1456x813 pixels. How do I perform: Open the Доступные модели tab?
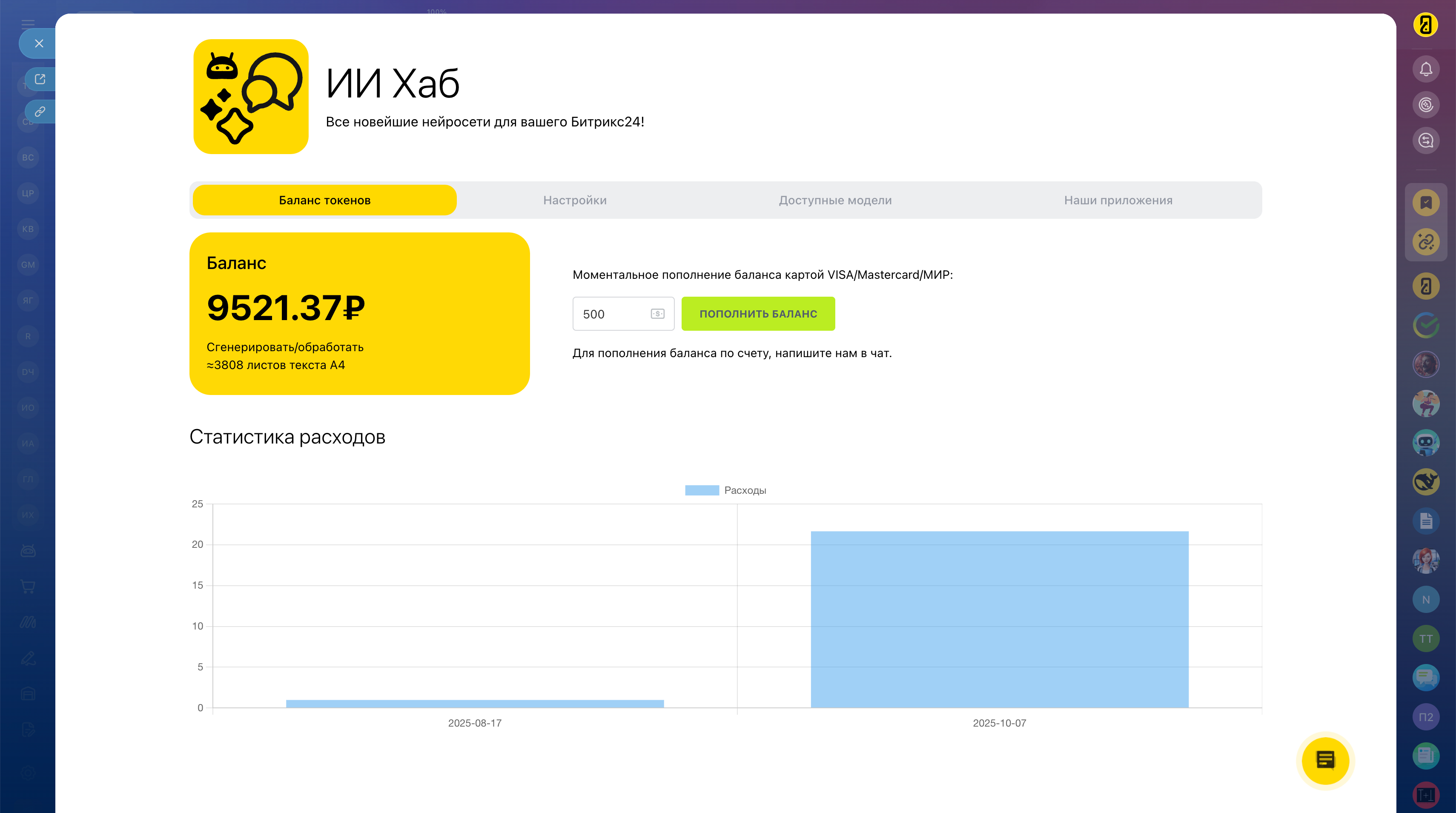click(x=835, y=200)
